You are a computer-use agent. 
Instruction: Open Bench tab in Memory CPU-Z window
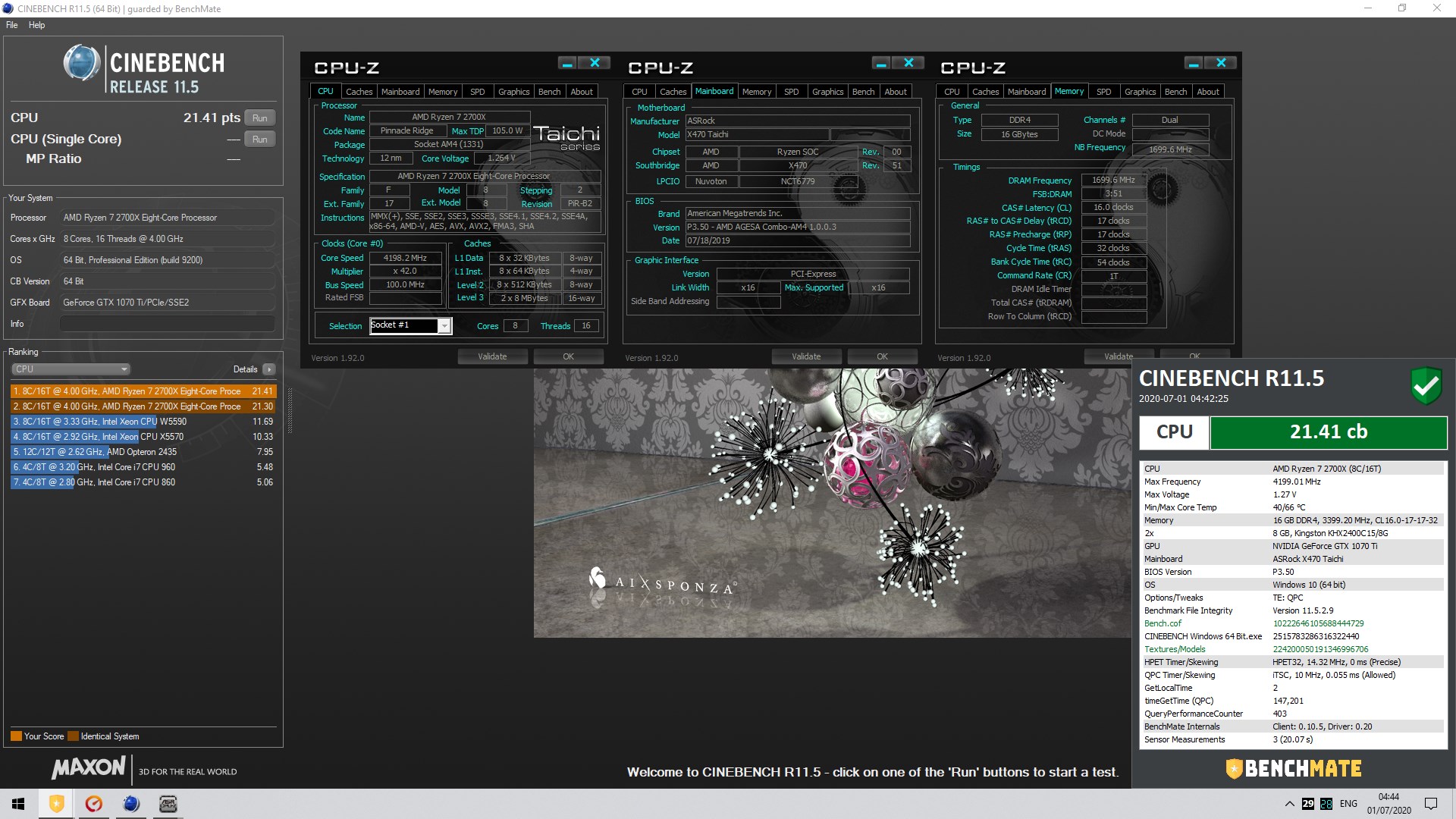coord(1175,92)
